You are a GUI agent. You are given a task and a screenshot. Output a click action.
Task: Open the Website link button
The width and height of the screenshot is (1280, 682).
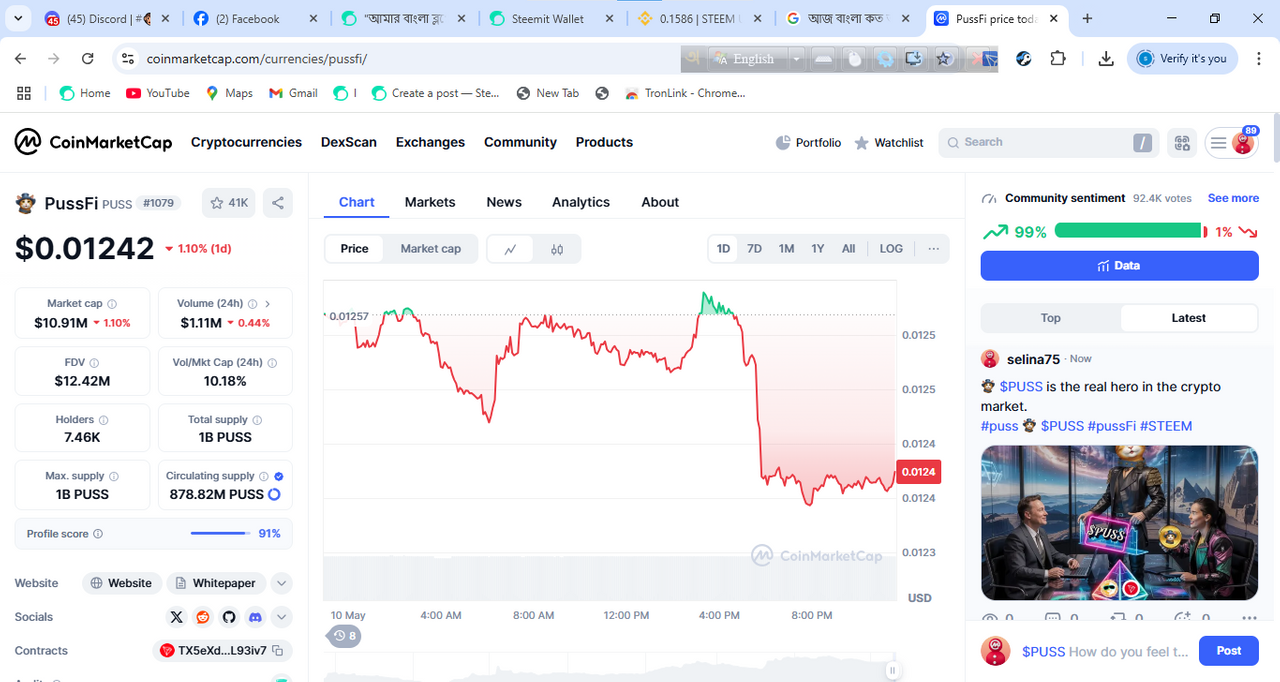(122, 583)
